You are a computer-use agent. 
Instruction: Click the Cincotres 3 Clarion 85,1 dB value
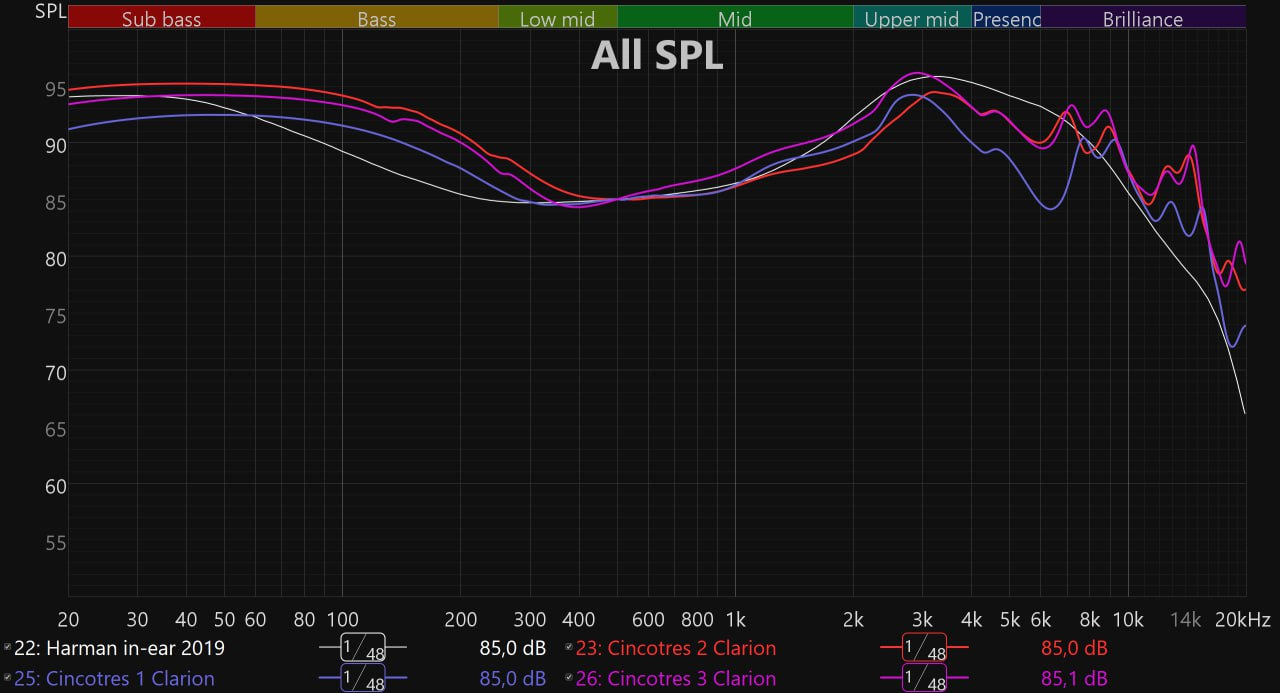pos(1074,679)
